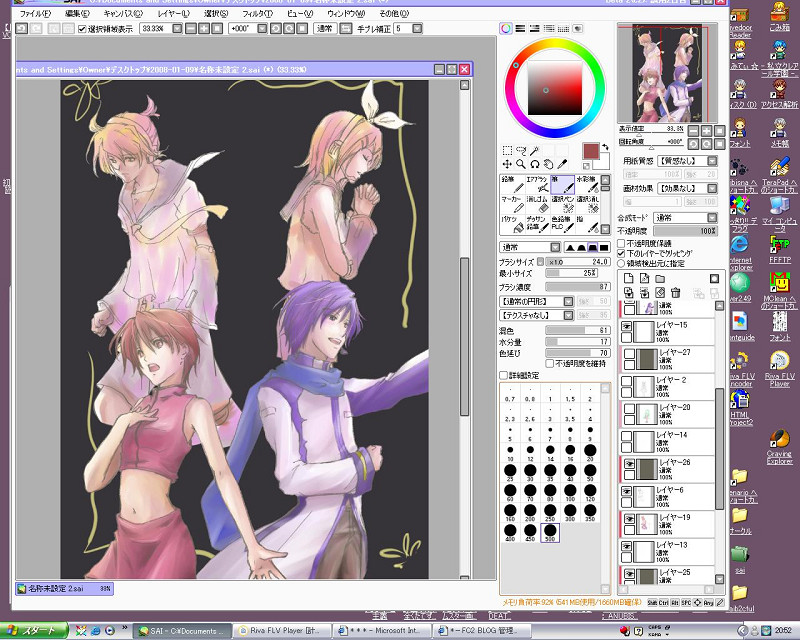Open the レイヤー(L) menu

173,13
